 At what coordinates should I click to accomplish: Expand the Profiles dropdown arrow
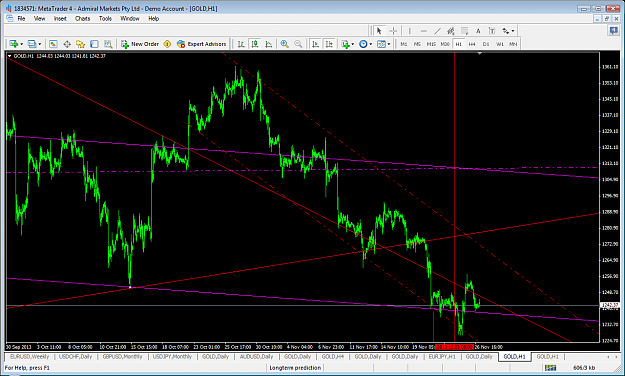point(39,44)
